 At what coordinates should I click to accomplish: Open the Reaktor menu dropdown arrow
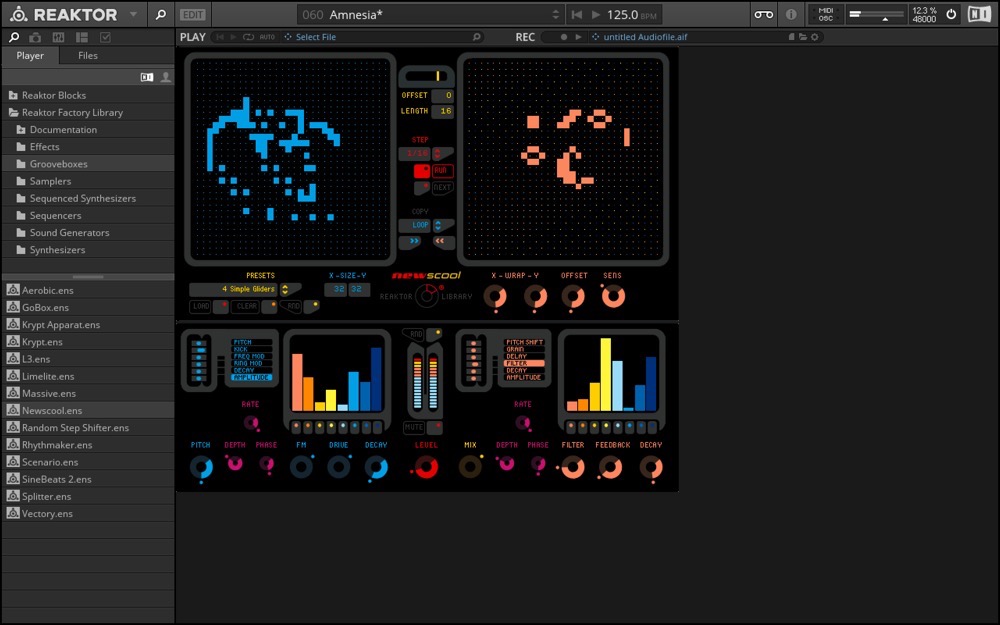point(133,14)
